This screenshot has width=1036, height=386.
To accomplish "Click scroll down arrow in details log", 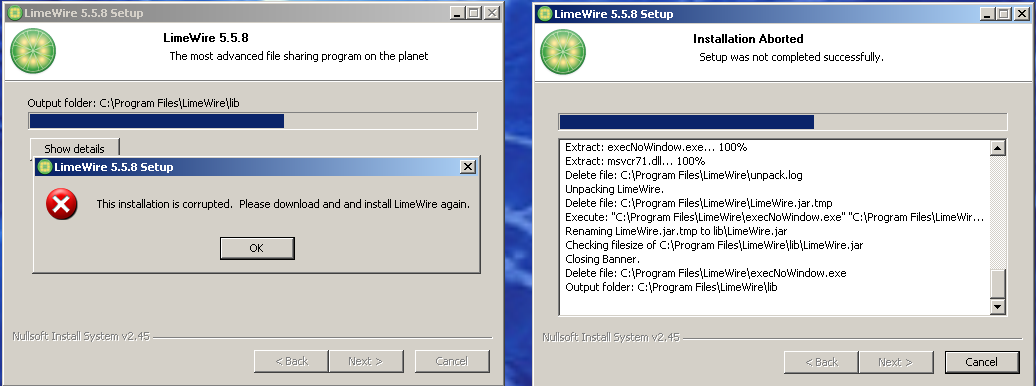I will click(998, 307).
